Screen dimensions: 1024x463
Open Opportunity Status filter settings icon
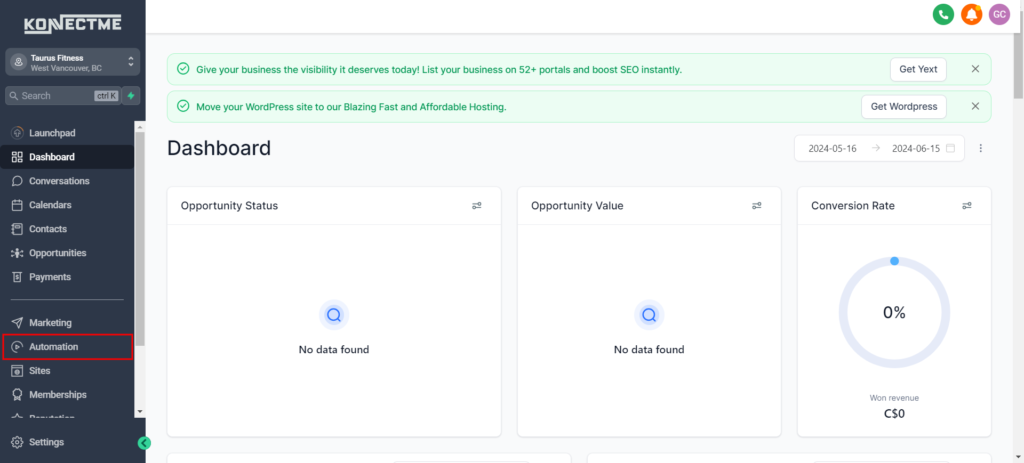pos(477,206)
